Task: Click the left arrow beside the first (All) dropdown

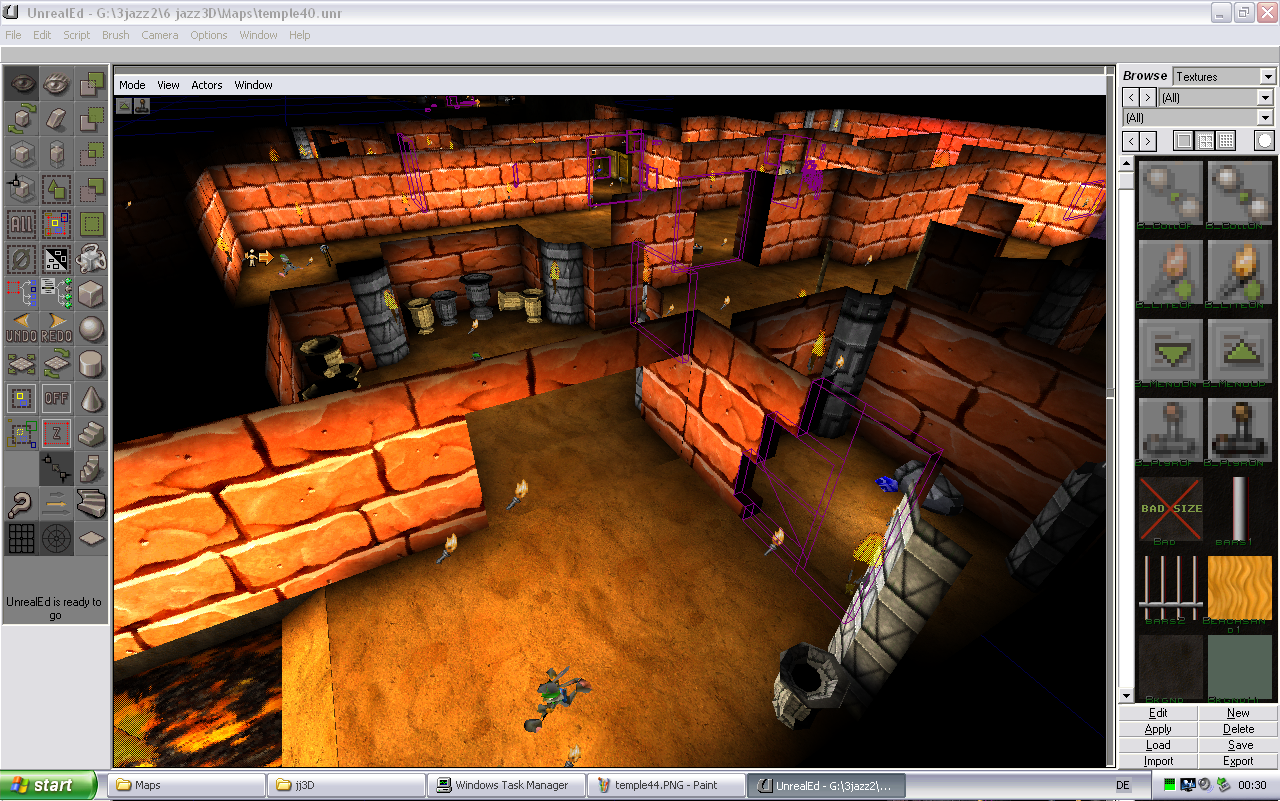Action: (1131, 97)
